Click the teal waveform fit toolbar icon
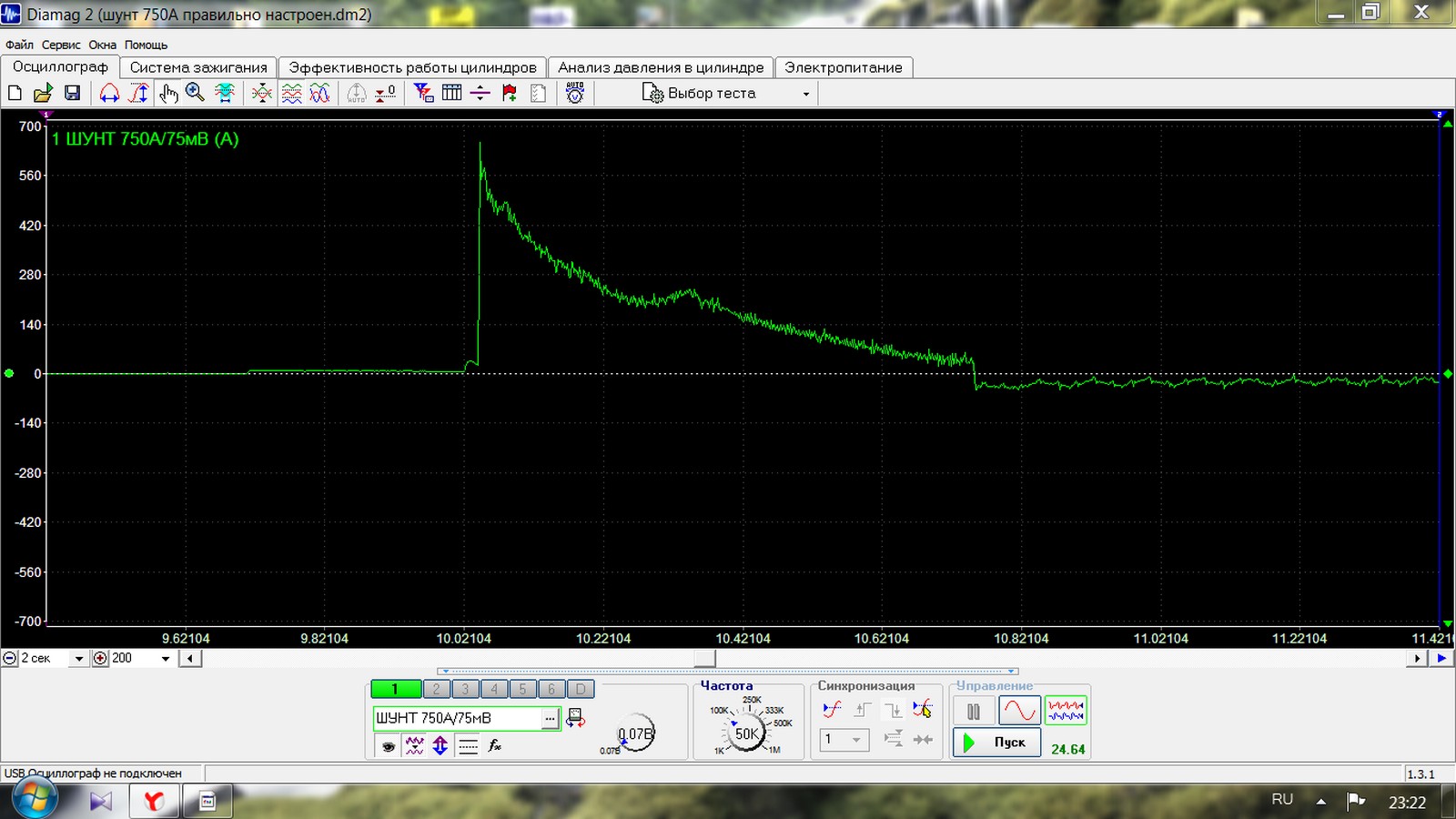 225,93
